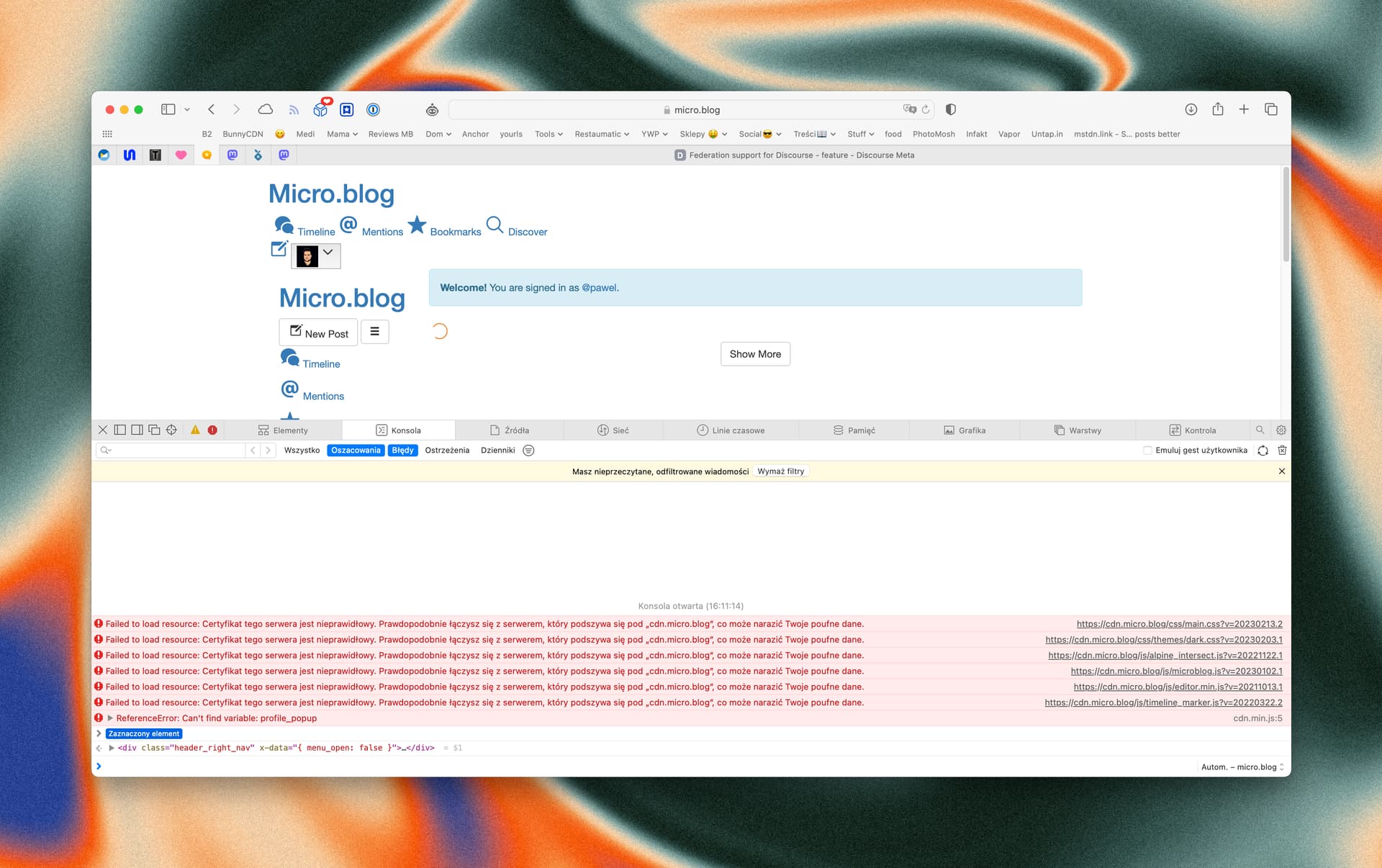Open the Bookmarks link in page header
1382x868 pixels.
444,226
